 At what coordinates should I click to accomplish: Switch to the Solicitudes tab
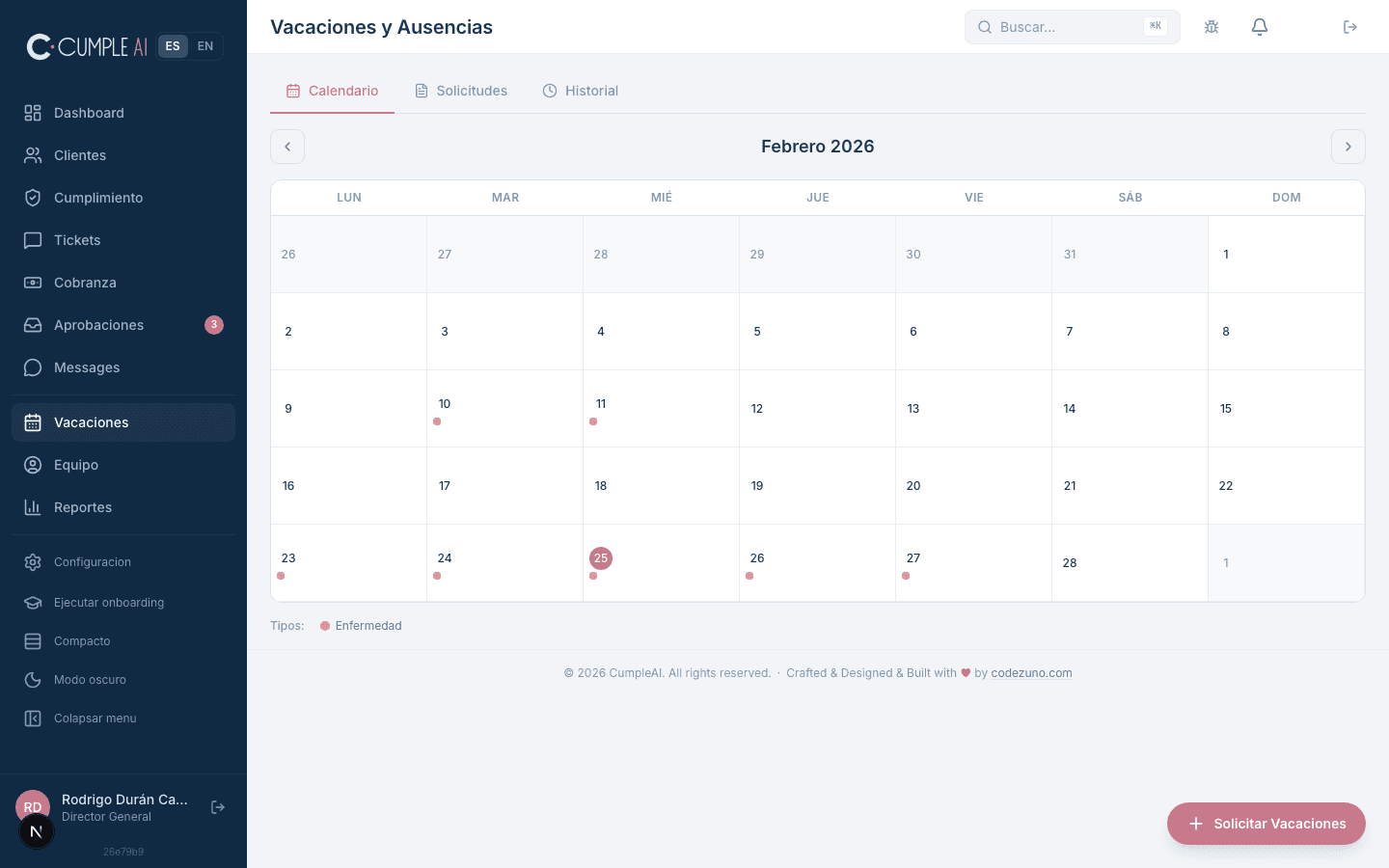coord(472,90)
